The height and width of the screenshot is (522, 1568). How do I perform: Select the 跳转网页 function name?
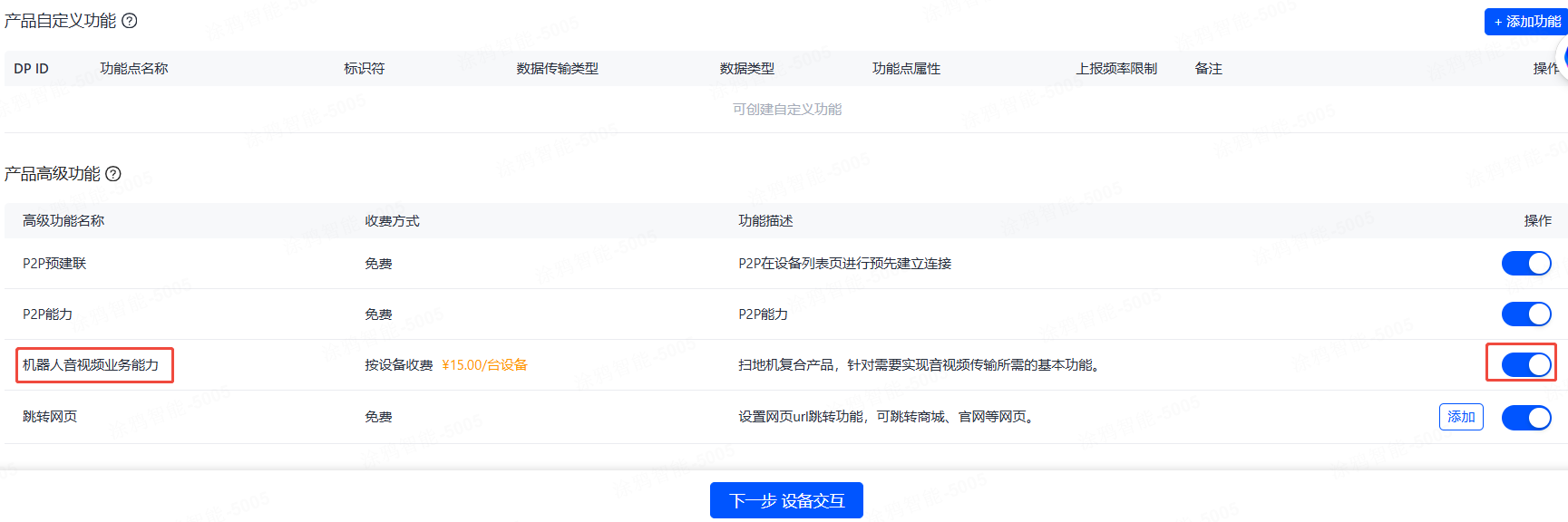click(x=50, y=417)
